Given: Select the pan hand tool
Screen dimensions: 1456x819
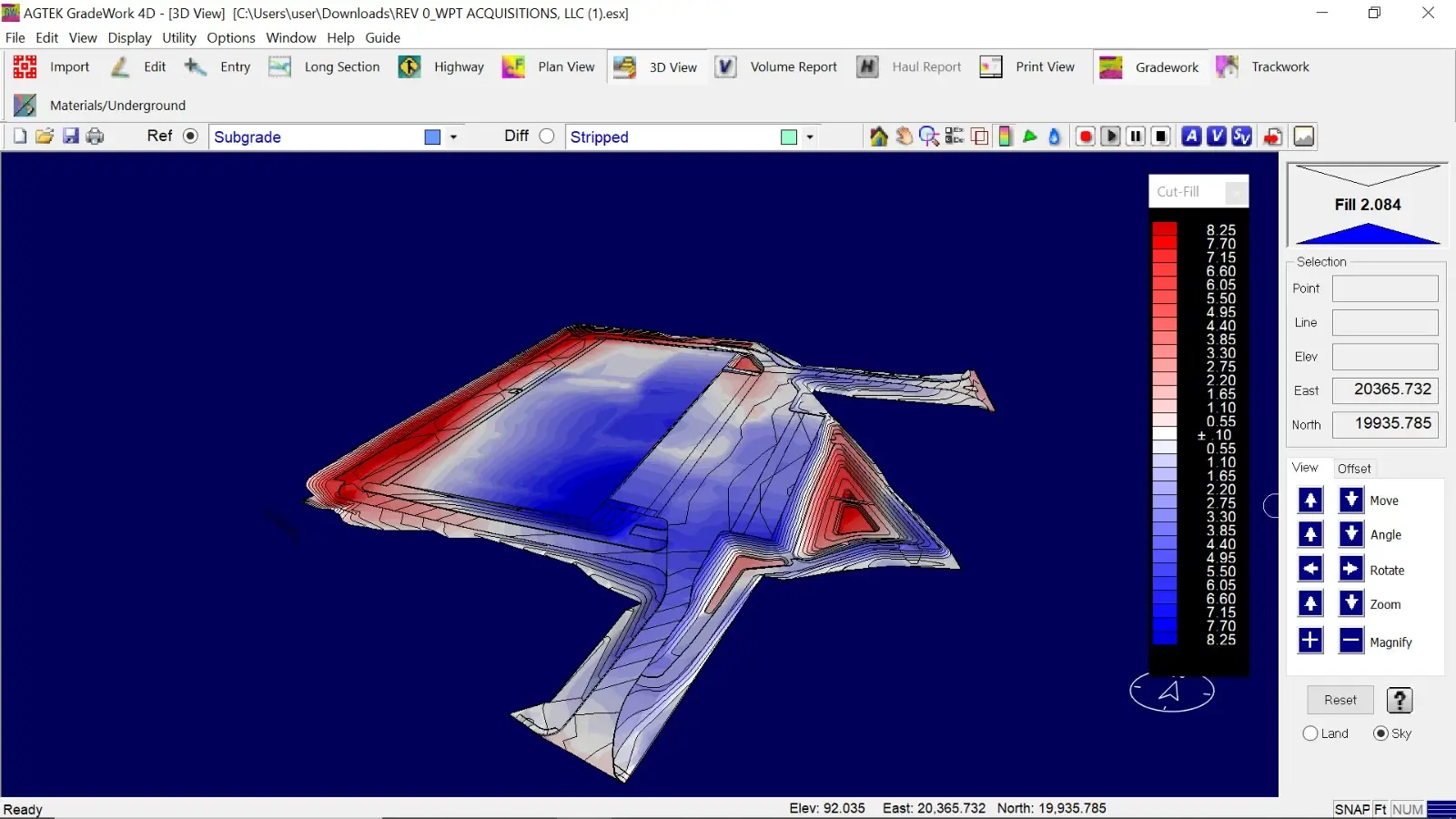Looking at the screenshot, I should (904, 136).
